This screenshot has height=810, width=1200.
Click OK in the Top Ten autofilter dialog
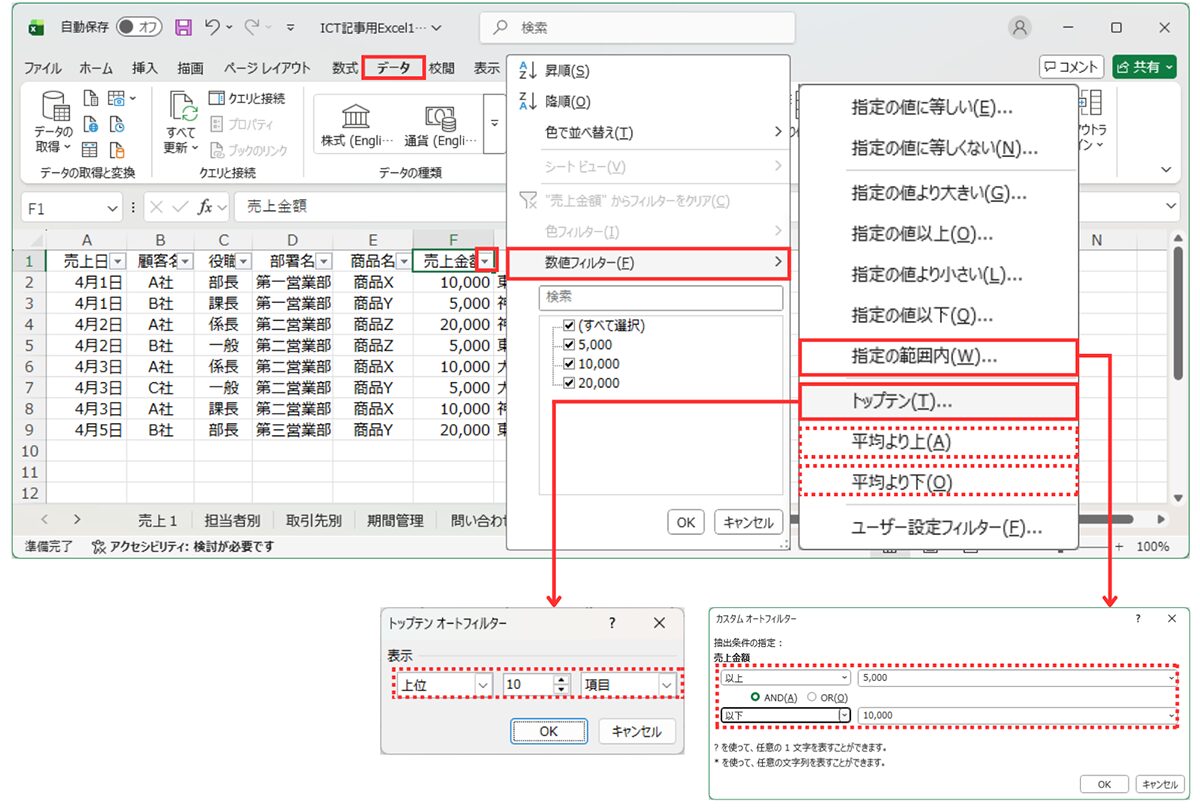click(x=548, y=731)
